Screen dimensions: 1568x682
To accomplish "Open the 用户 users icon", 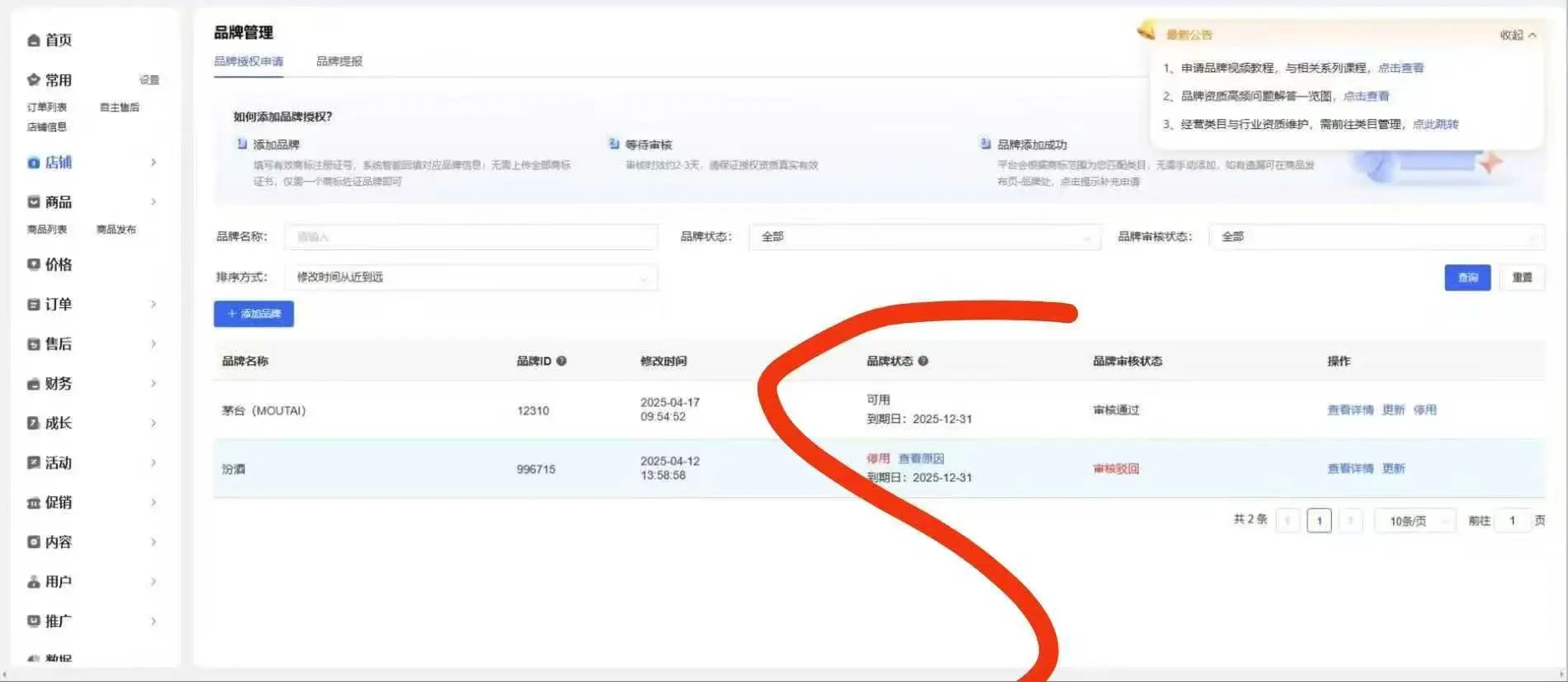I will (x=33, y=582).
